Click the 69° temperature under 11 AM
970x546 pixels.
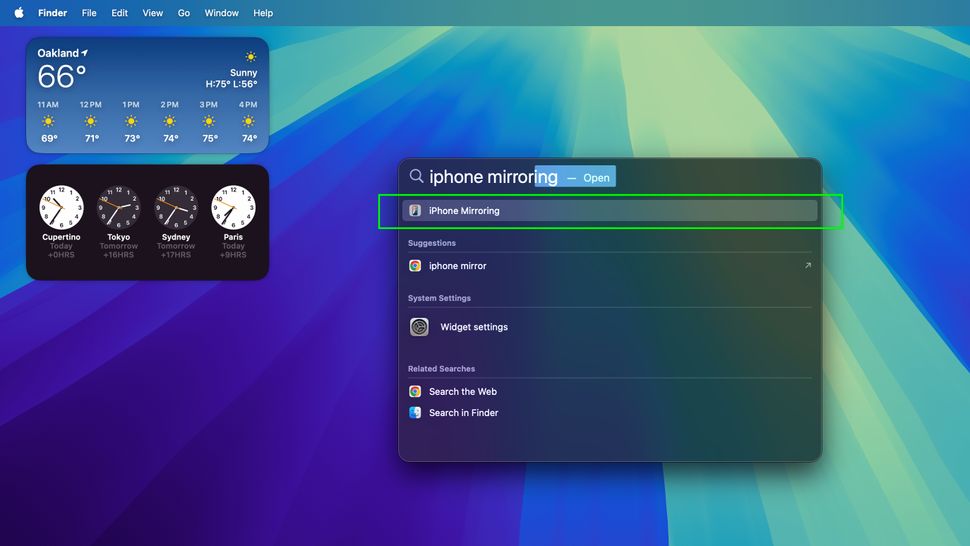(49, 139)
